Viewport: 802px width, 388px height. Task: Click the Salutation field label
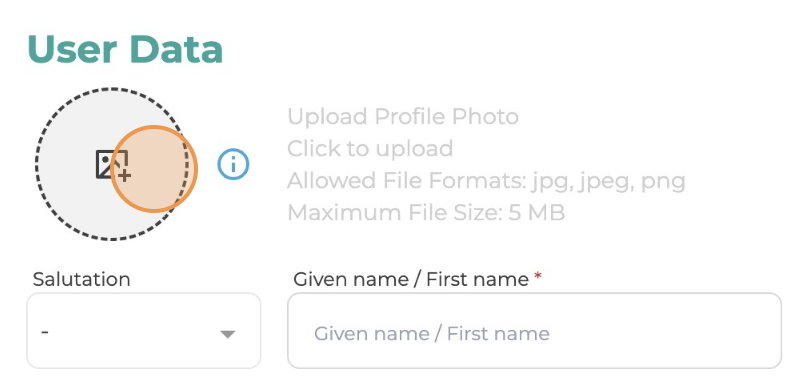(x=81, y=279)
